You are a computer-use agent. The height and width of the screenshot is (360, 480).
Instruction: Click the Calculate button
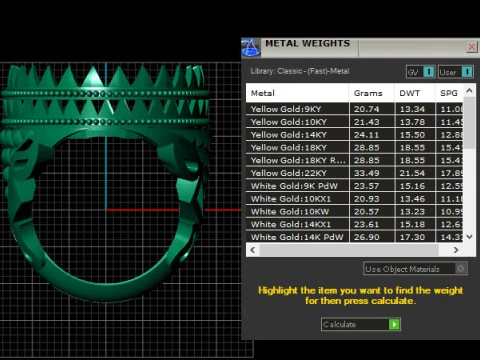click(x=361, y=324)
